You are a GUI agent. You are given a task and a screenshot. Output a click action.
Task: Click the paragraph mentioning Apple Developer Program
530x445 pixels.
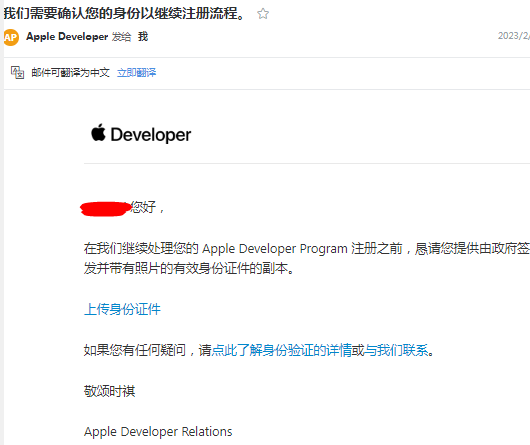pos(307,258)
